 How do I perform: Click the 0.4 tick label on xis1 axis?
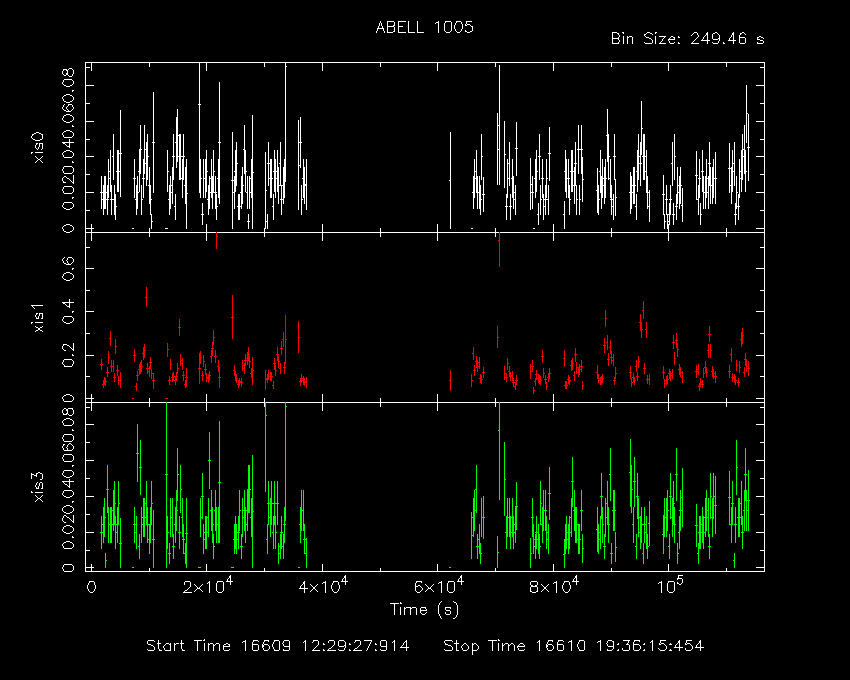pos(68,312)
